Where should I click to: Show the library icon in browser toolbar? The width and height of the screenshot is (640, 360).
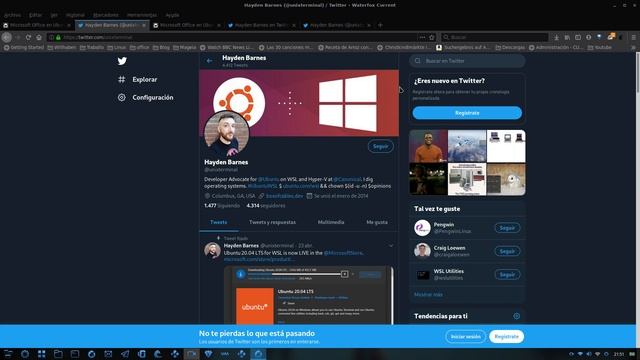tap(567, 37)
